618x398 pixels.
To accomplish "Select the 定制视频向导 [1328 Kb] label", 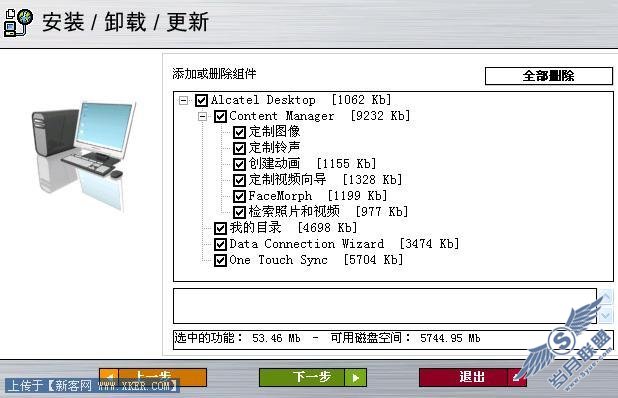I will (325, 180).
